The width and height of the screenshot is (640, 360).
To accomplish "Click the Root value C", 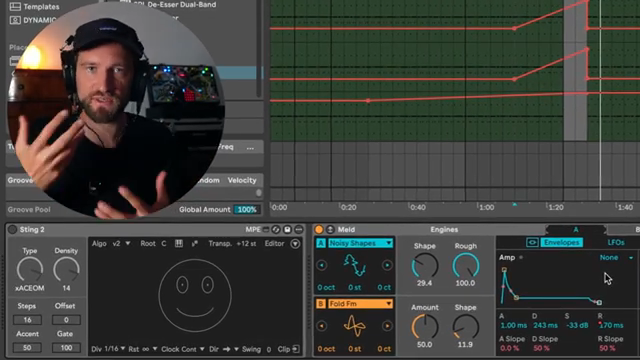I will point(164,243).
